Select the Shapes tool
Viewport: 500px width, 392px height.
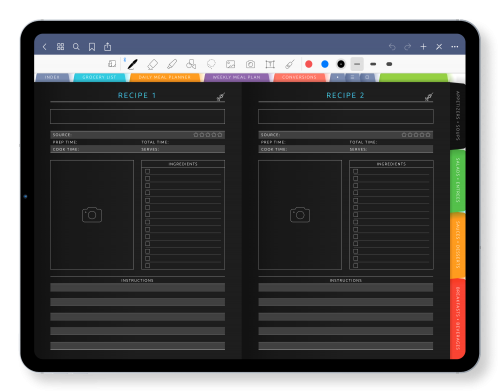coord(191,64)
